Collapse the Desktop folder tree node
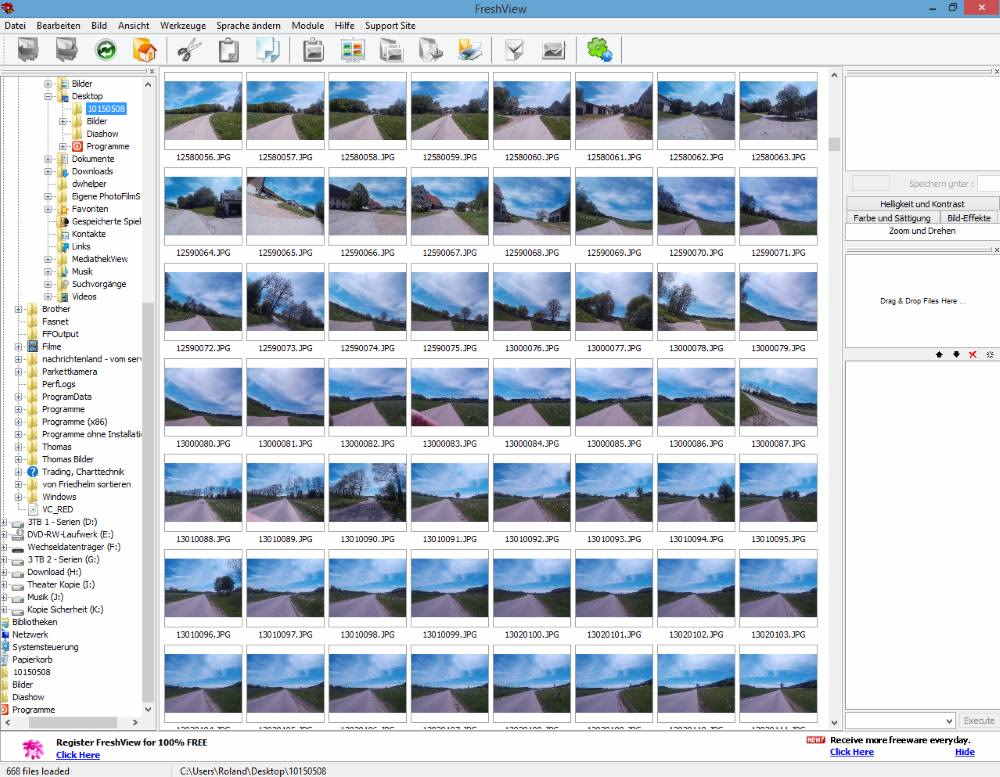The width and height of the screenshot is (1000, 777). click(x=48, y=96)
